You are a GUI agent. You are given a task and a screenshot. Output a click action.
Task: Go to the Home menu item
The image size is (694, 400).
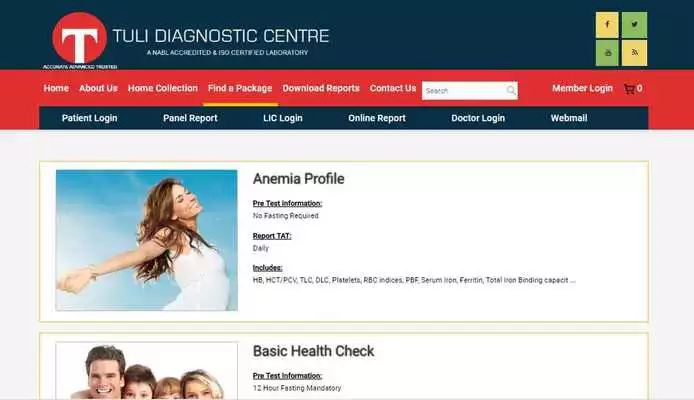click(56, 88)
